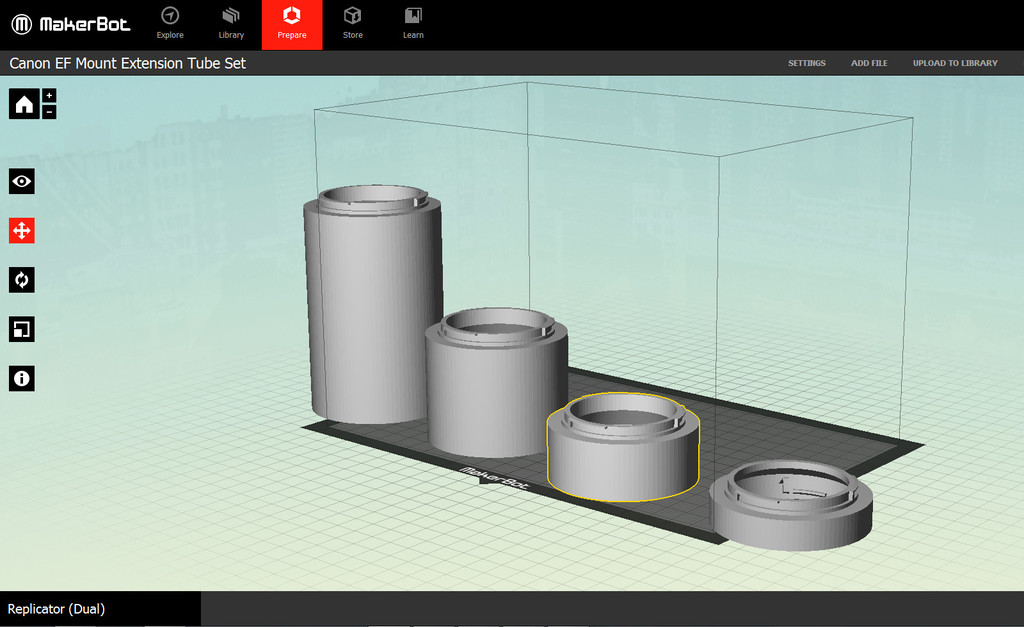This screenshot has height=627, width=1024.
Task: Zoom in with the plus button
Action: [x=50, y=96]
